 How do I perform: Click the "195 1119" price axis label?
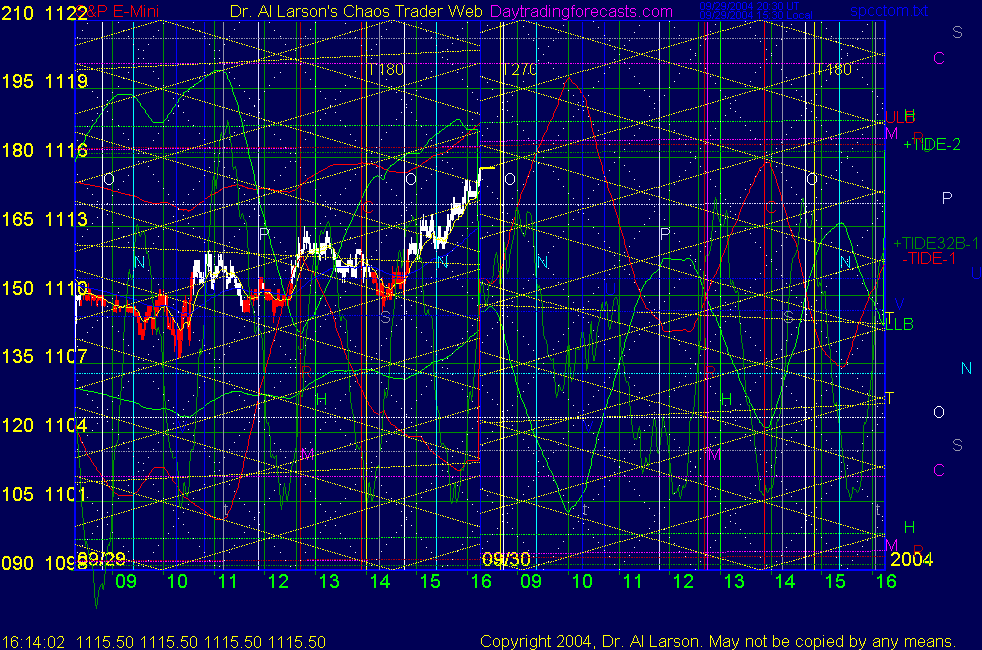[x=44, y=81]
